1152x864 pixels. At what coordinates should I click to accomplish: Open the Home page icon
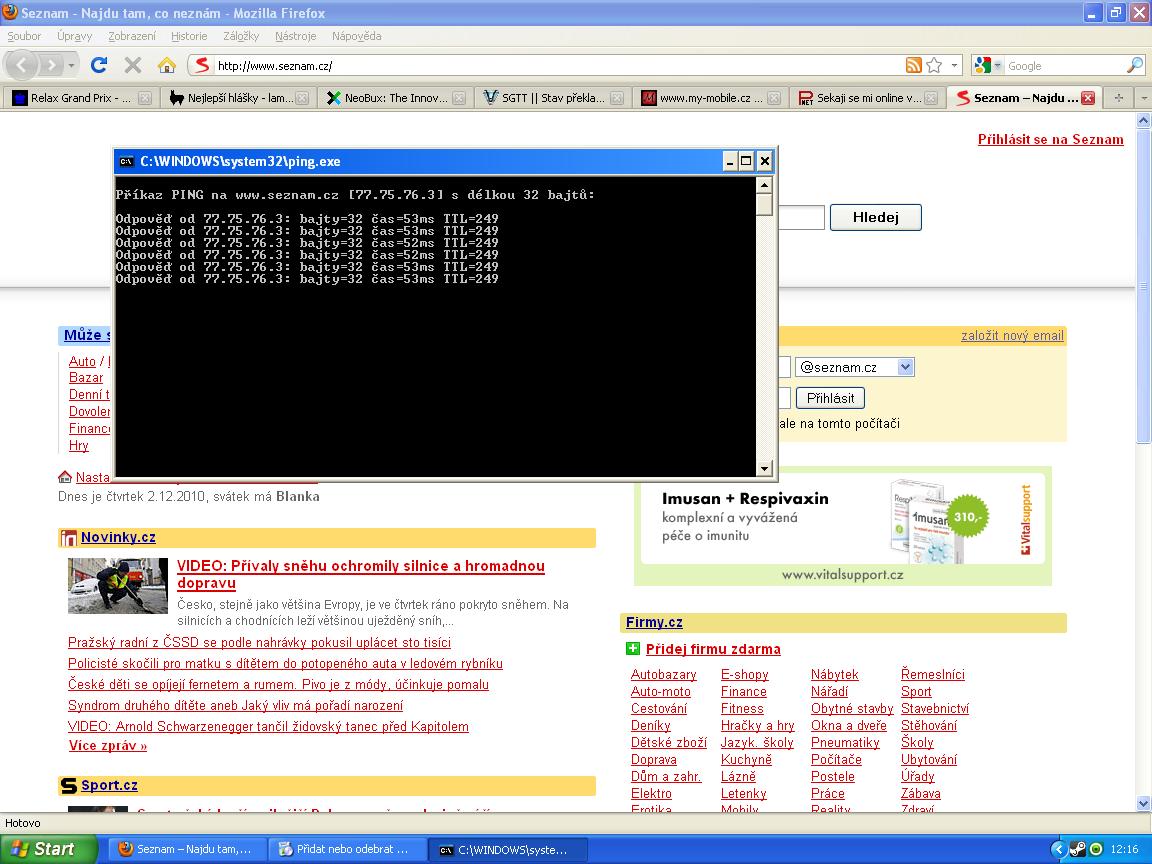[167, 65]
